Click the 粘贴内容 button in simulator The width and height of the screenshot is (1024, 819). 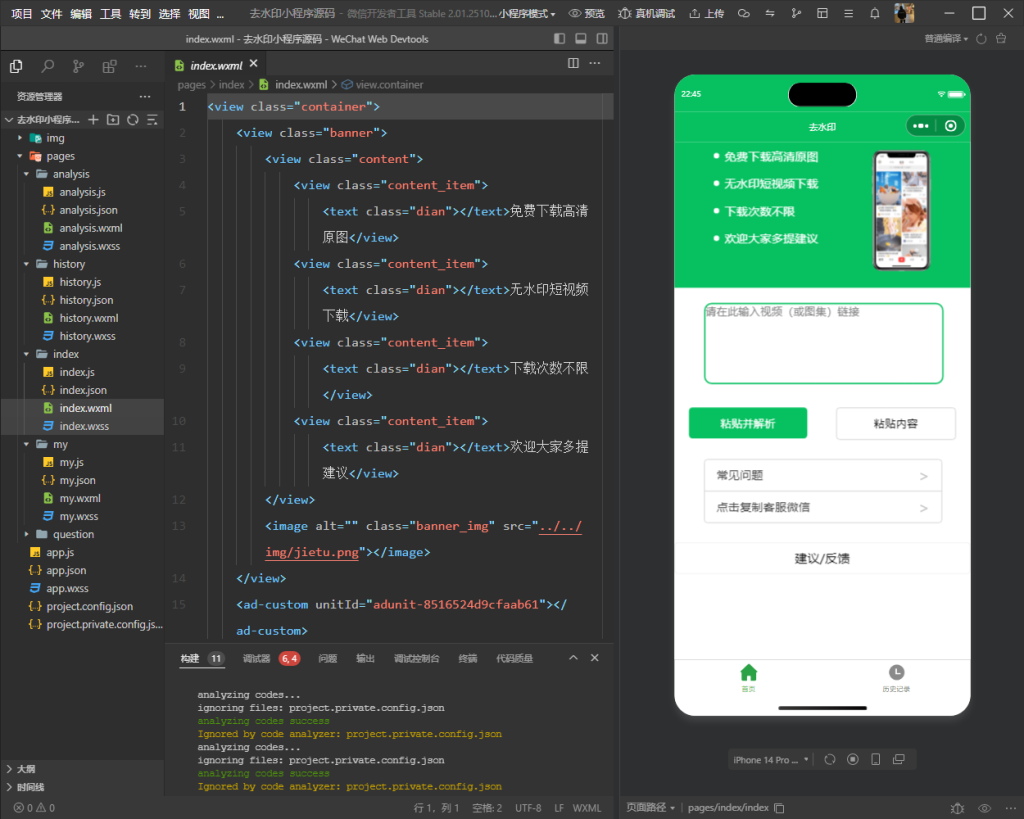[895, 423]
